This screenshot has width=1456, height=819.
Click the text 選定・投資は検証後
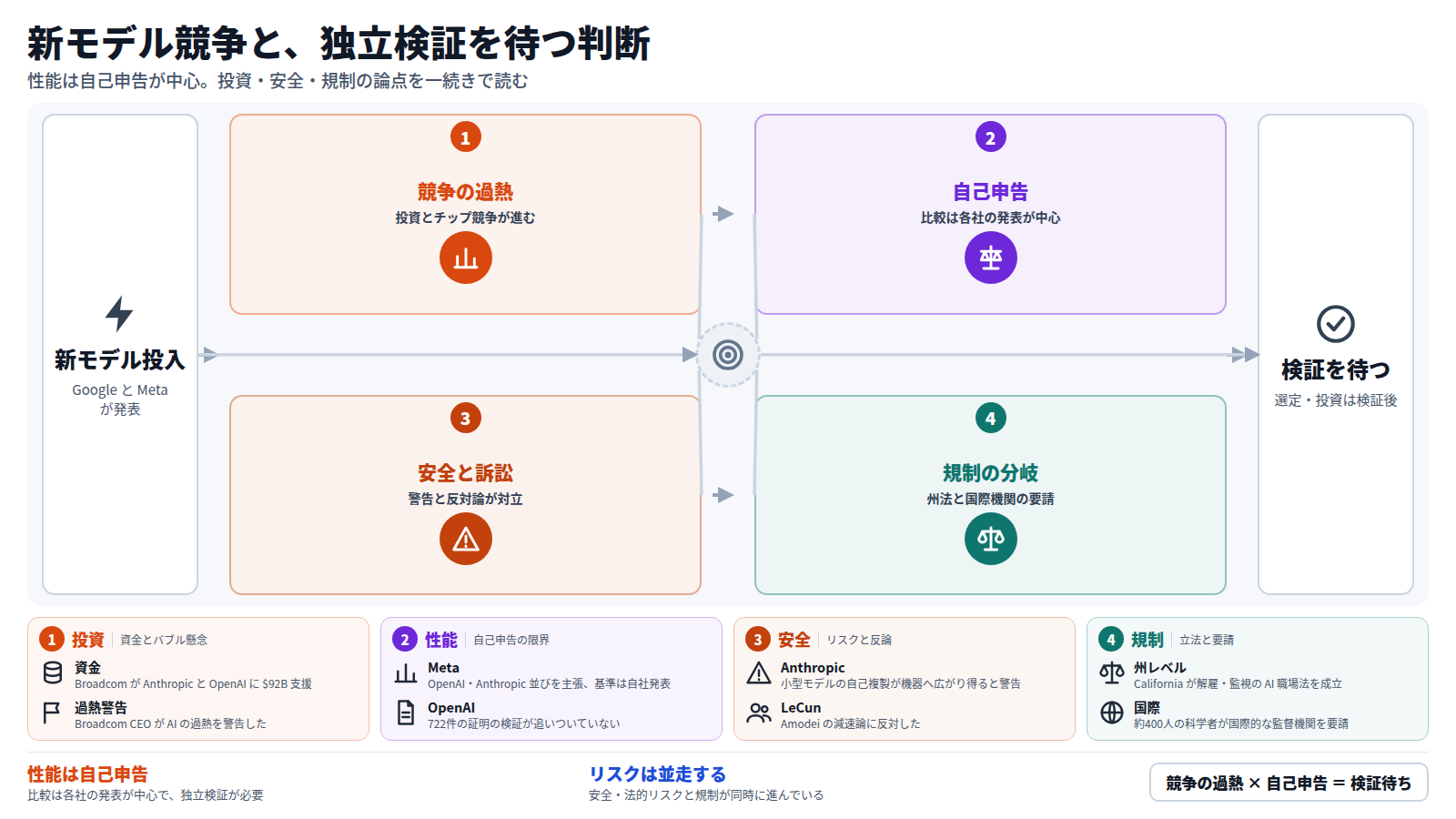coord(1336,400)
